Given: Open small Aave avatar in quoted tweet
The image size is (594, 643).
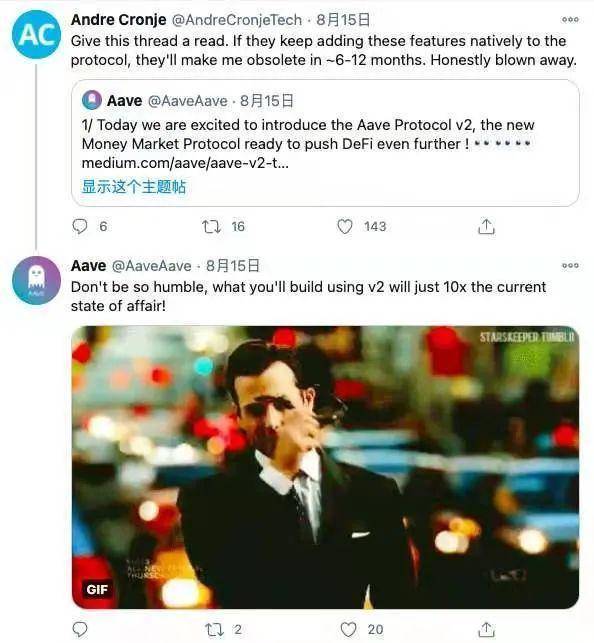Looking at the screenshot, I should click(x=92, y=100).
